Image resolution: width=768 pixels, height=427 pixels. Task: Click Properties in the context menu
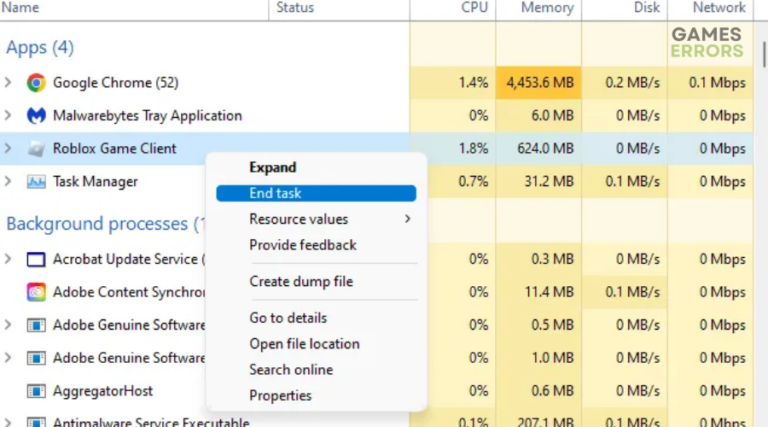[280, 396]
